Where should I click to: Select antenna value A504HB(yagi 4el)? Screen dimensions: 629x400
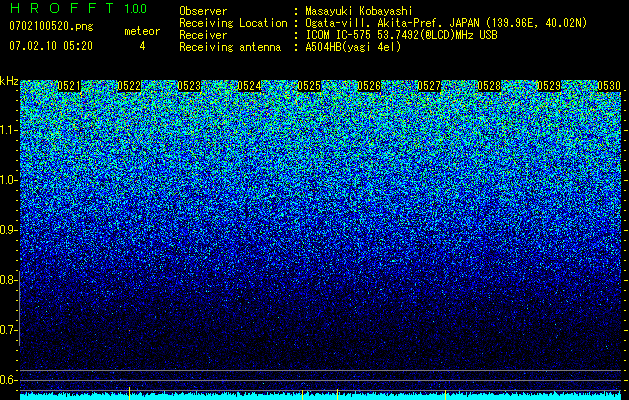click(x=353, y=47)
